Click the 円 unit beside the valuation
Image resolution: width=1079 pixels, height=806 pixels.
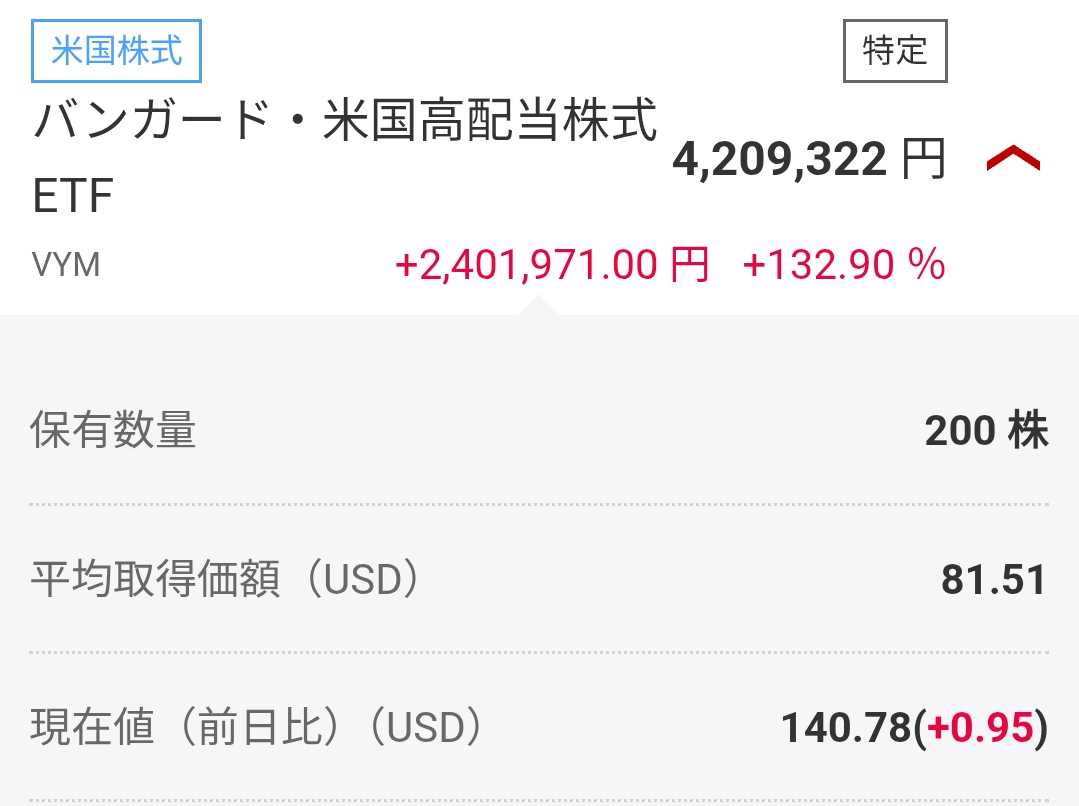922,160
